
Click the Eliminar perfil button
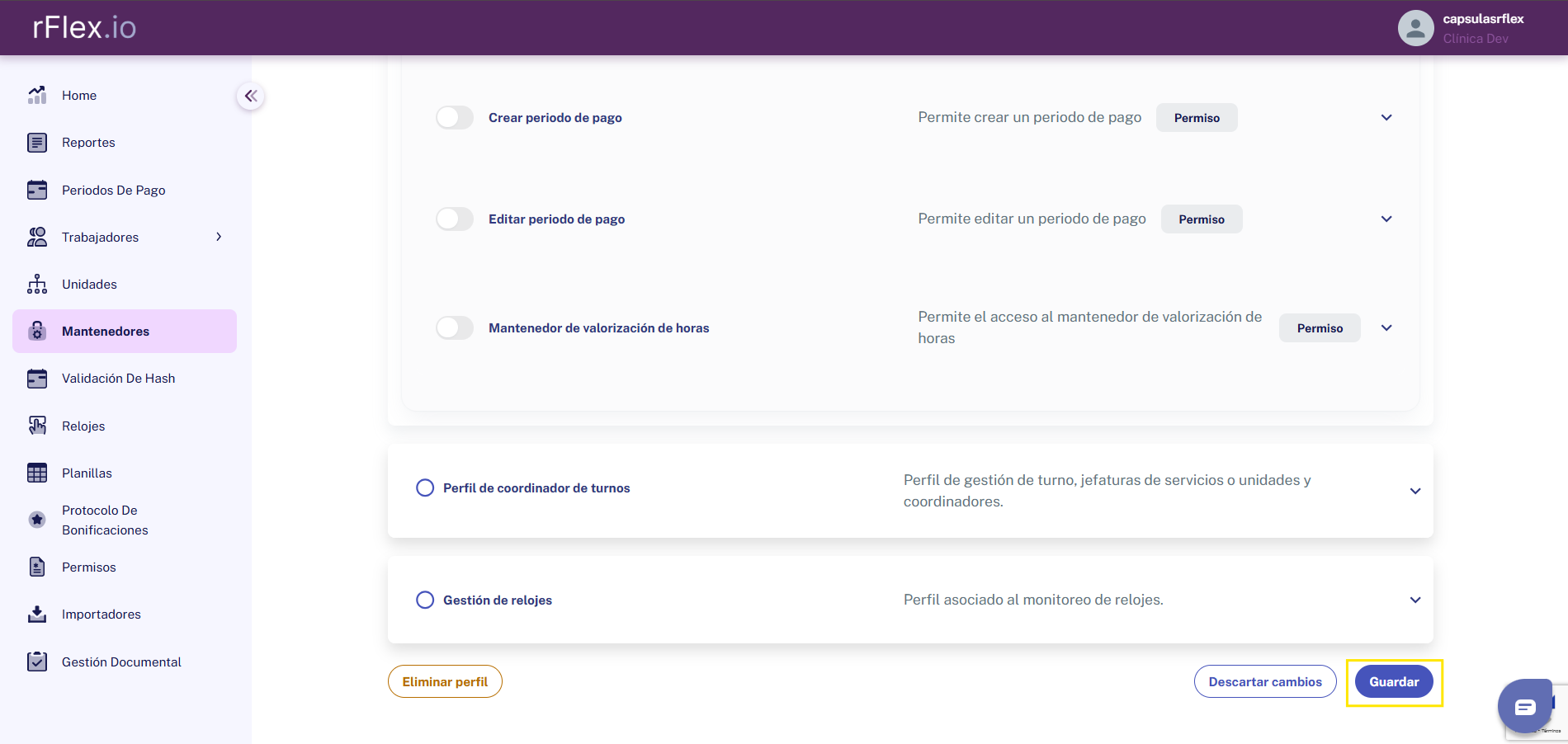445,682
